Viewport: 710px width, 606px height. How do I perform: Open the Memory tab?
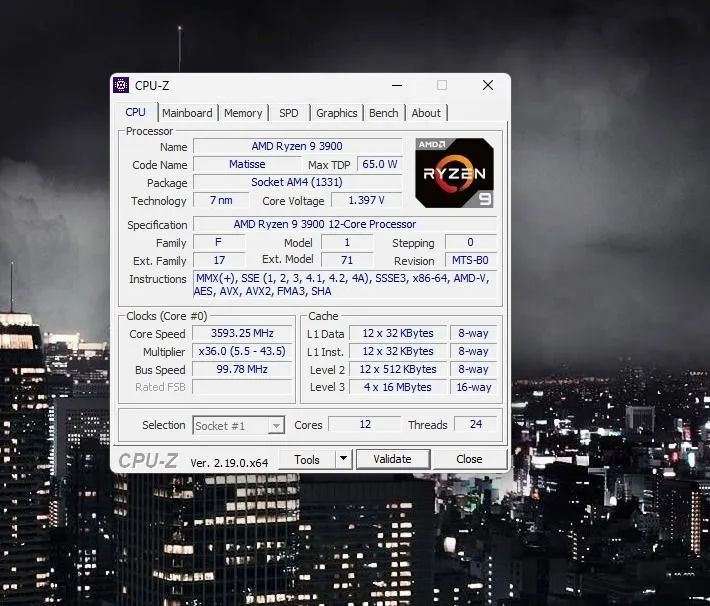243,113
